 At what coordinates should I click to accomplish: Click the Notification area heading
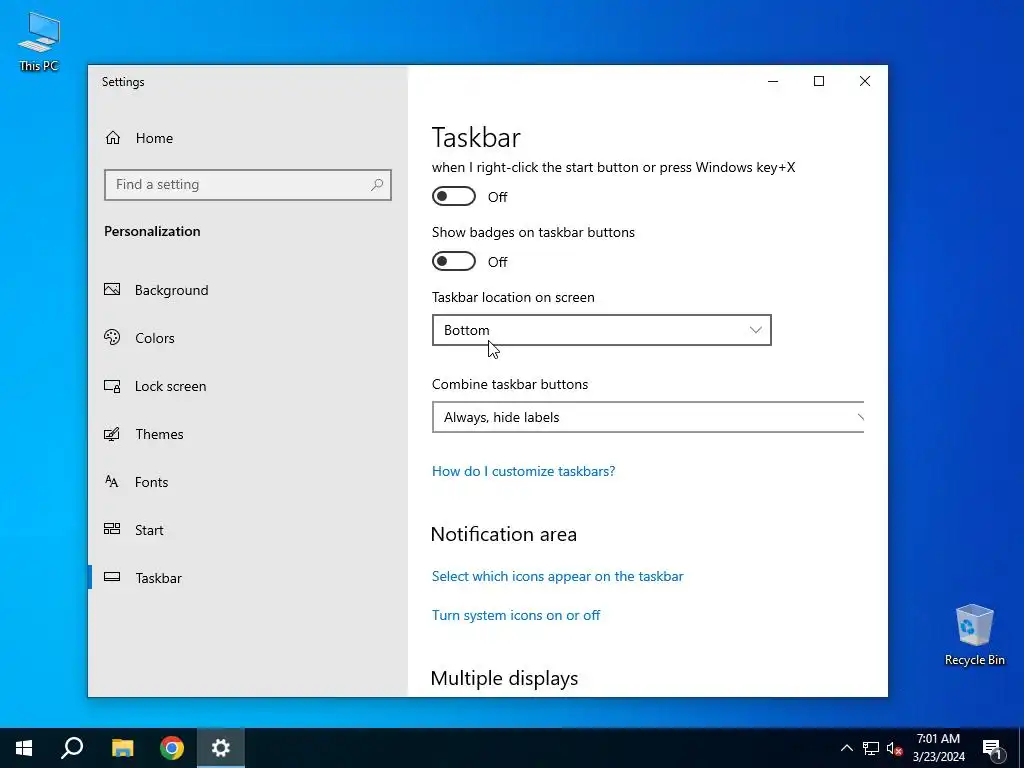click(504, 534)
